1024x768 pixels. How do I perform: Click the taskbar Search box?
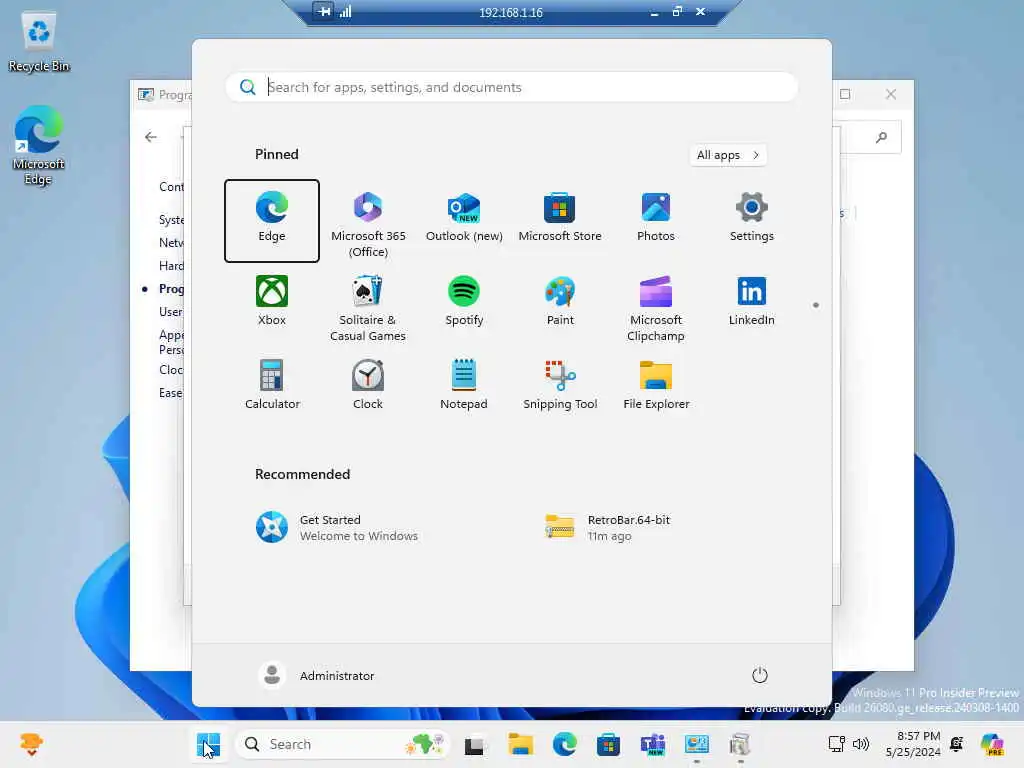[342, 744]
